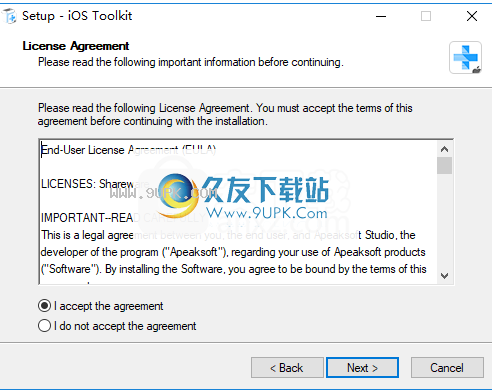Image resolution: width=492 pixels, height=392 pixels.
Task: Click the setup installer icon in title bar
Action: click(9, 16)
